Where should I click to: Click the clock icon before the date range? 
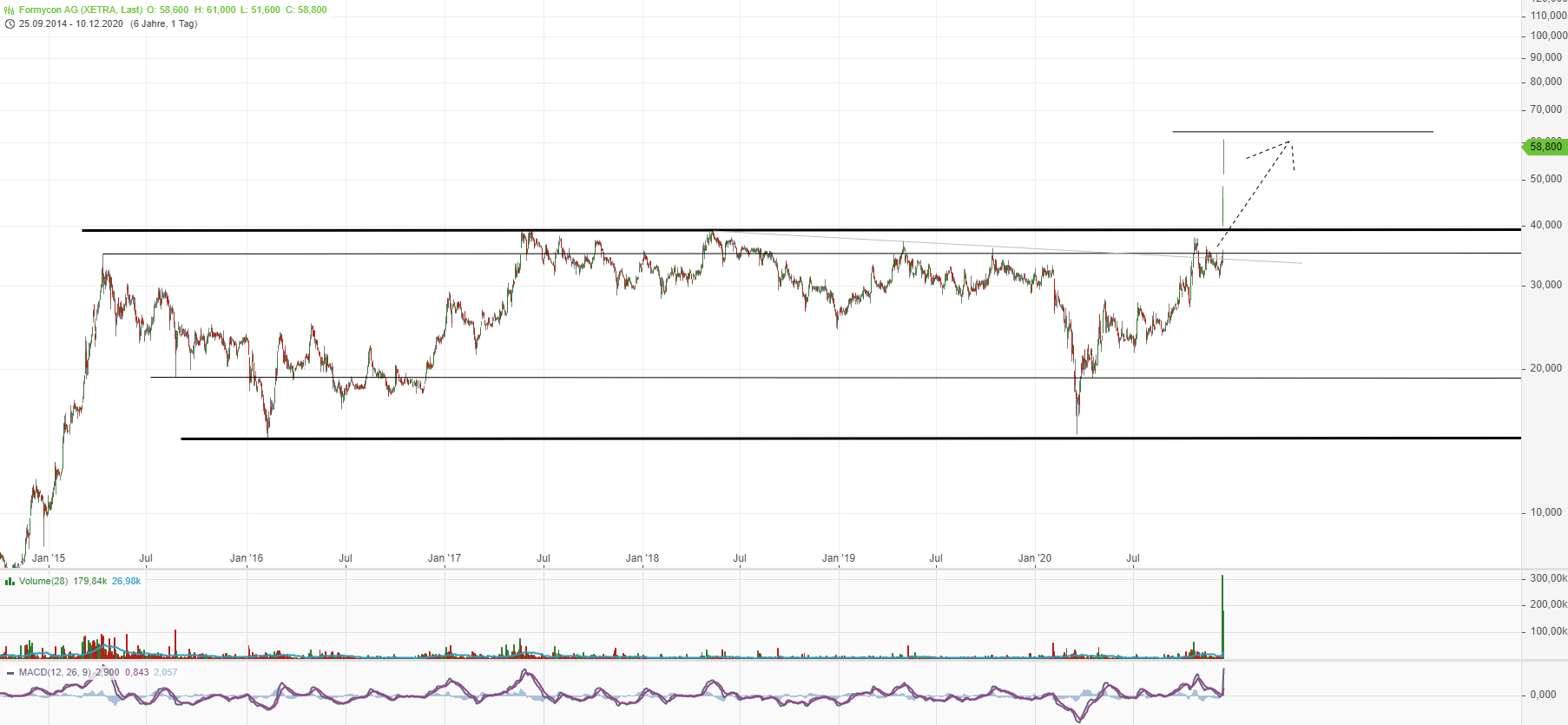coord(10,24)
